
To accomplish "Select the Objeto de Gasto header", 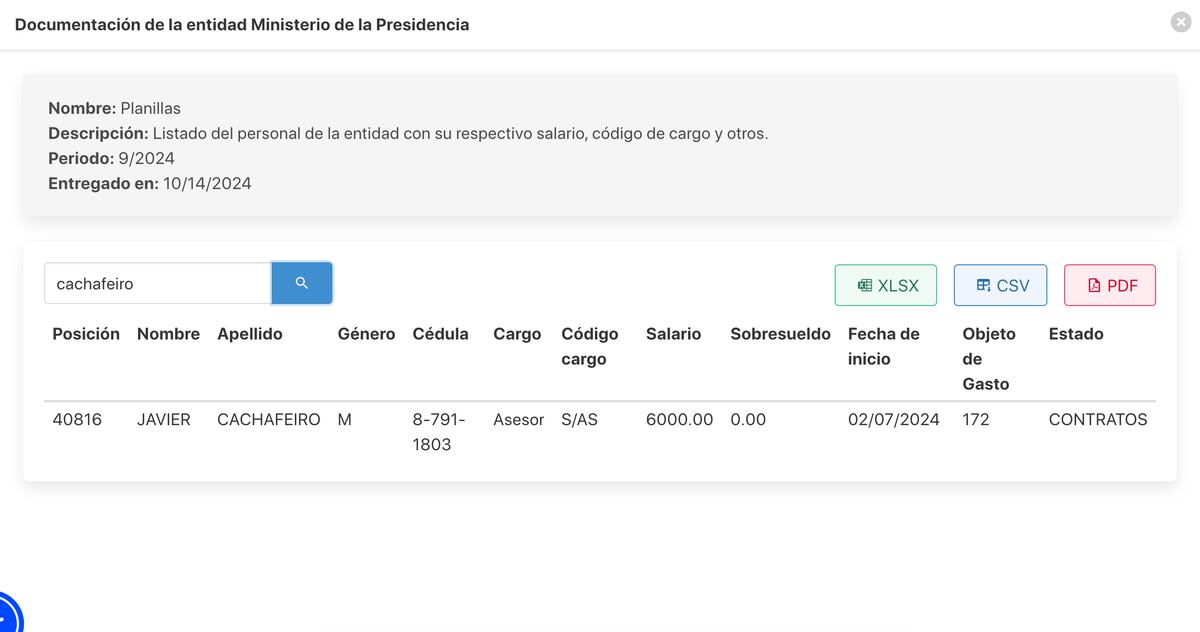I will [988, 358].
